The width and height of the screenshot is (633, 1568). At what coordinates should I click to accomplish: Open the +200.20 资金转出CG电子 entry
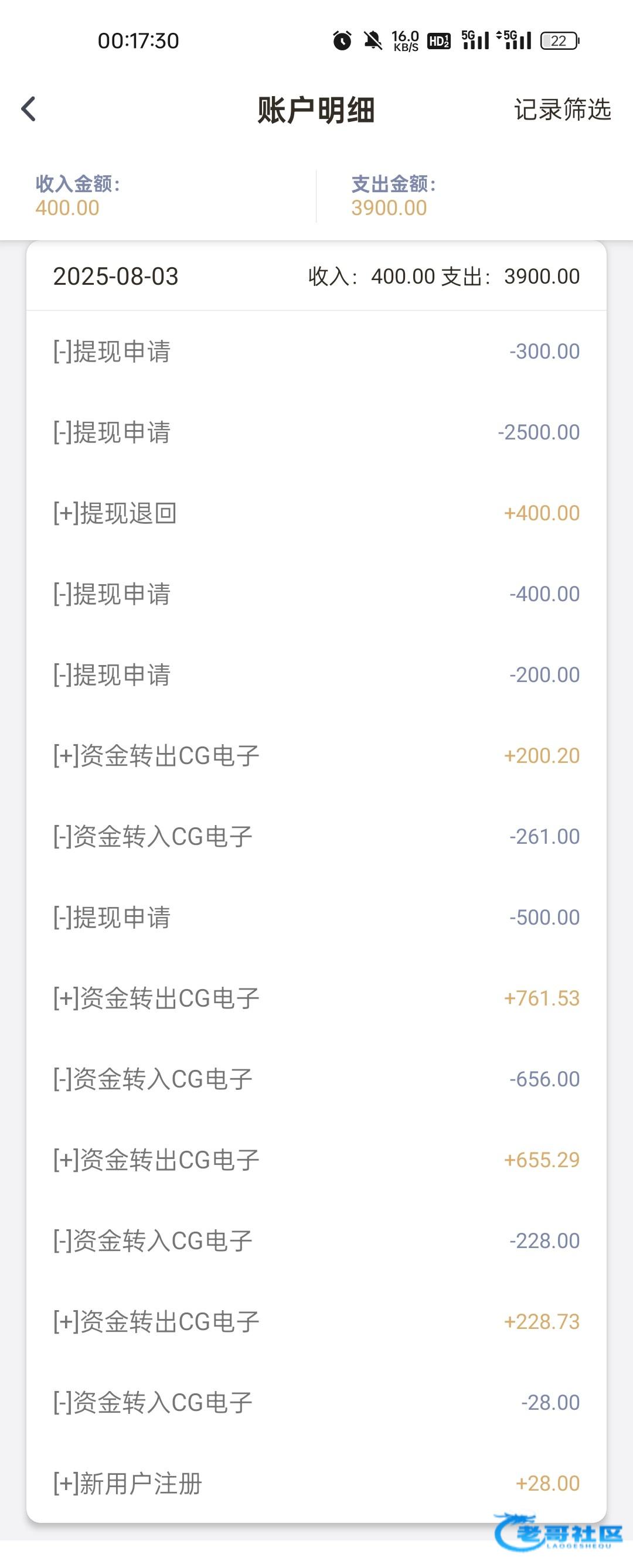click(x=316, y=756)
